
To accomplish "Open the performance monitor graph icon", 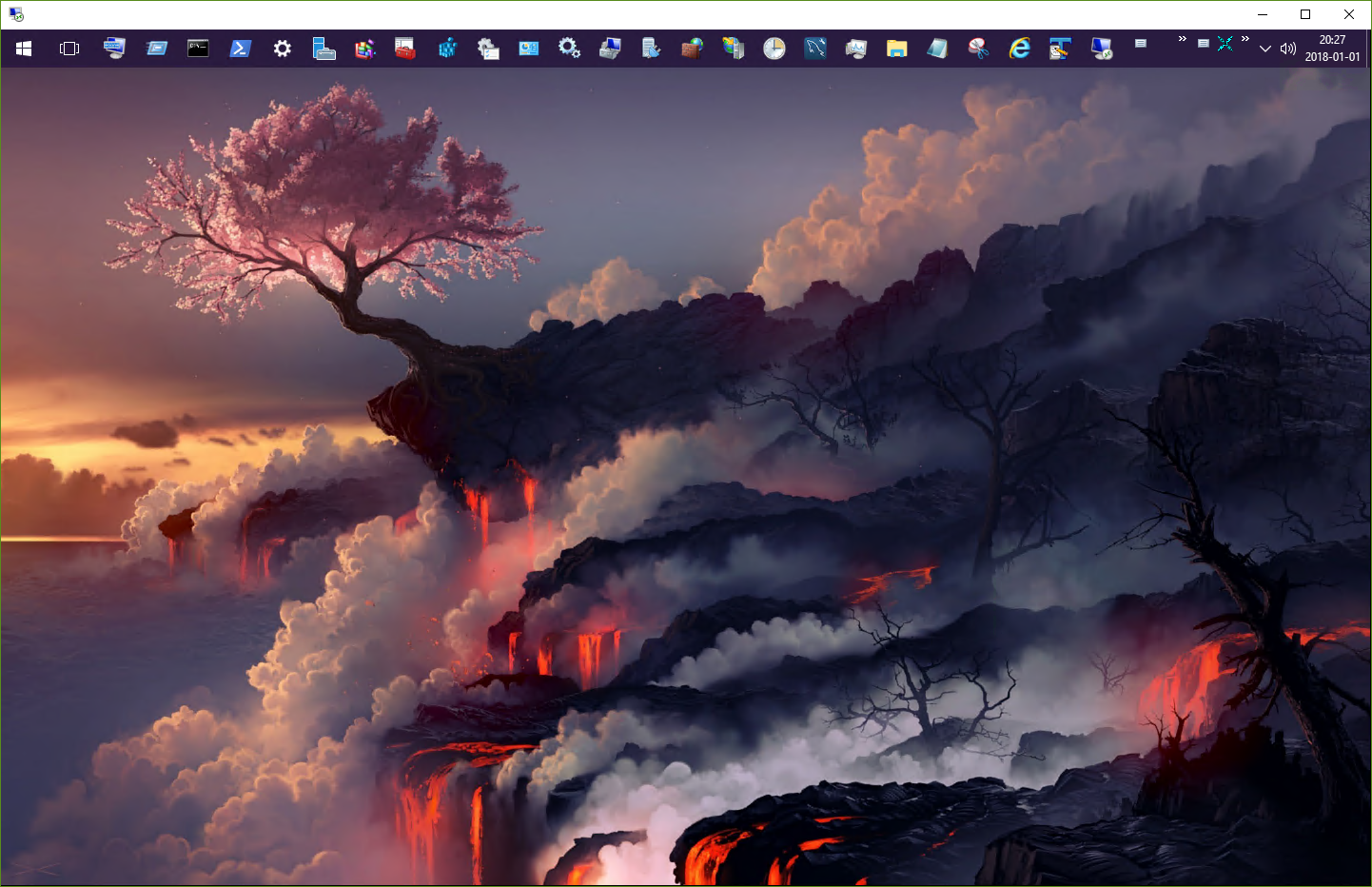I will click(x=856, y=49).
